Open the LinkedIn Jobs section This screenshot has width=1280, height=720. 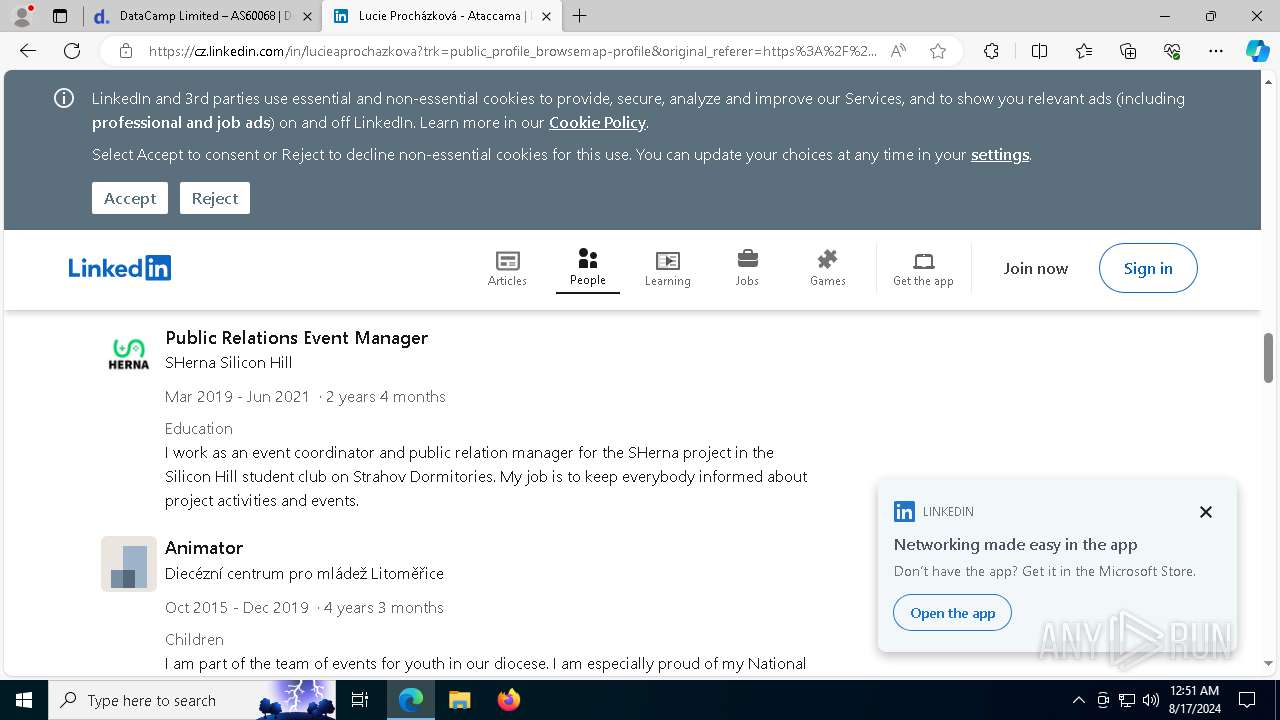point(747,268)
